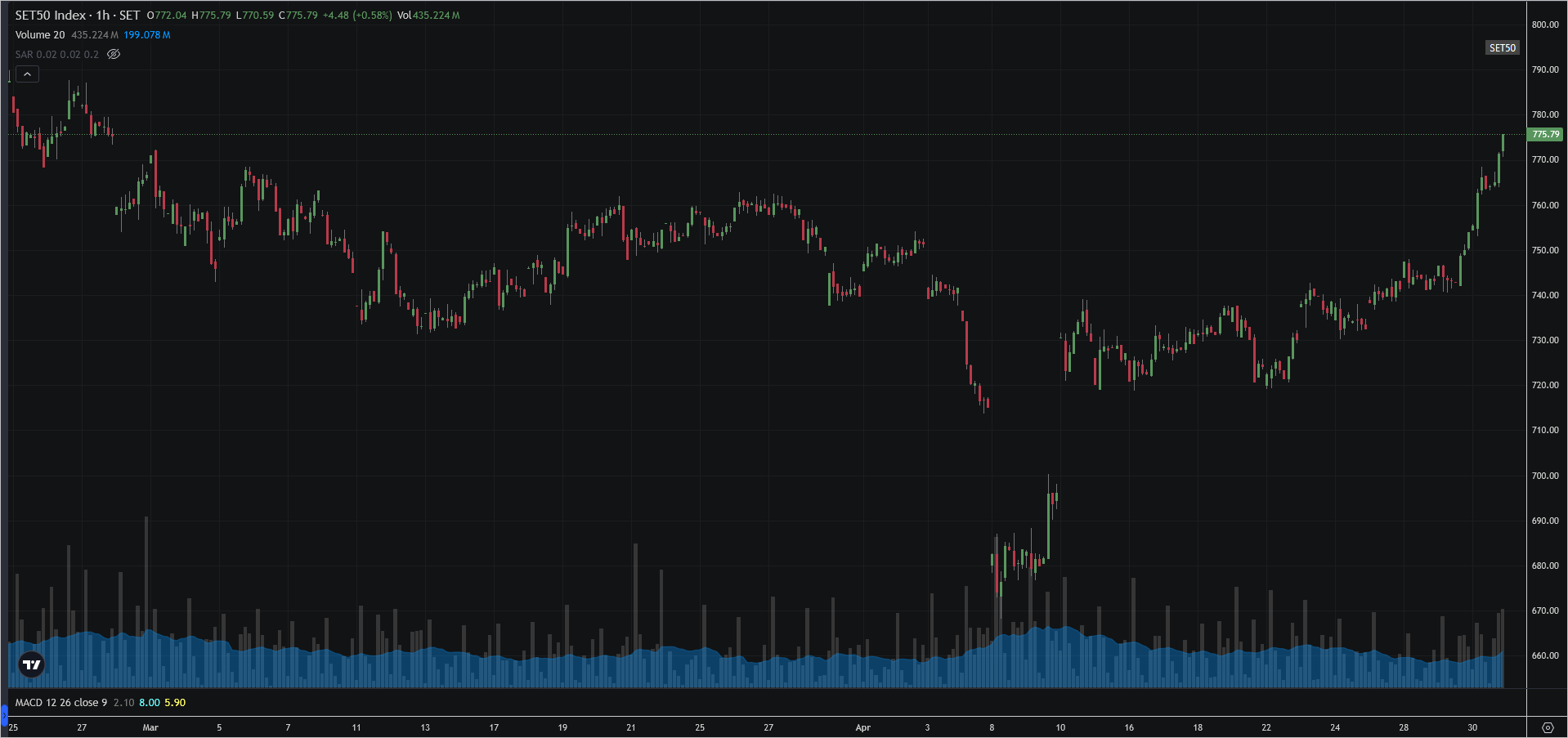Image resolution: width=1568 pixels, height=738 pixels.
Task: Click the 17 date label on the time axis
Action: click(x=494, y=727)
